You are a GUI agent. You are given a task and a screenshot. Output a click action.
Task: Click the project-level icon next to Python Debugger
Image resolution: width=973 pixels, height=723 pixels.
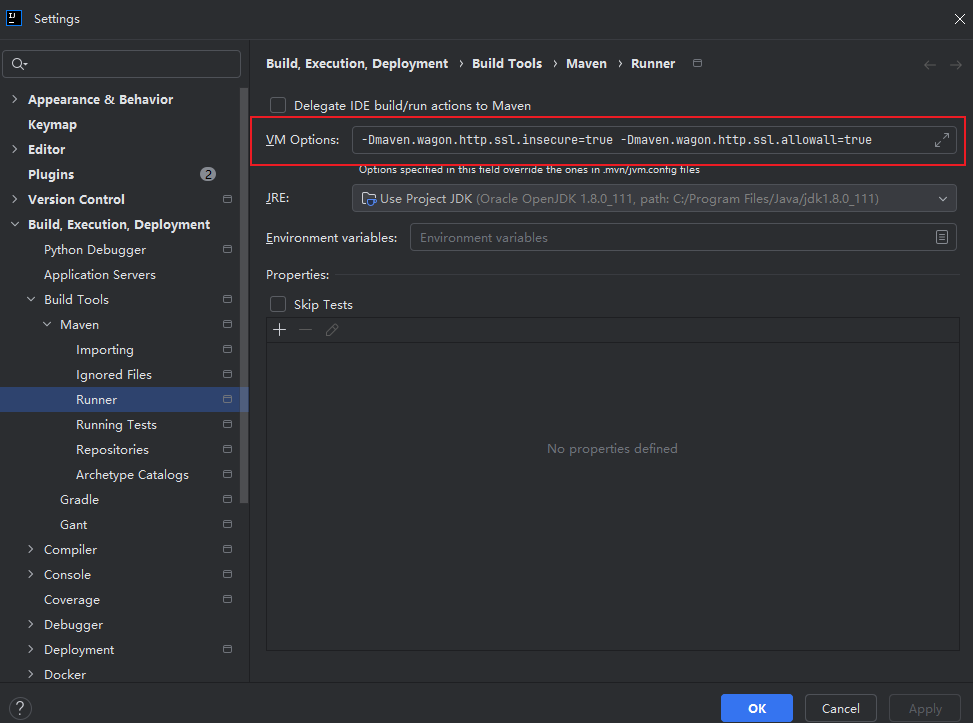point(227,249)
